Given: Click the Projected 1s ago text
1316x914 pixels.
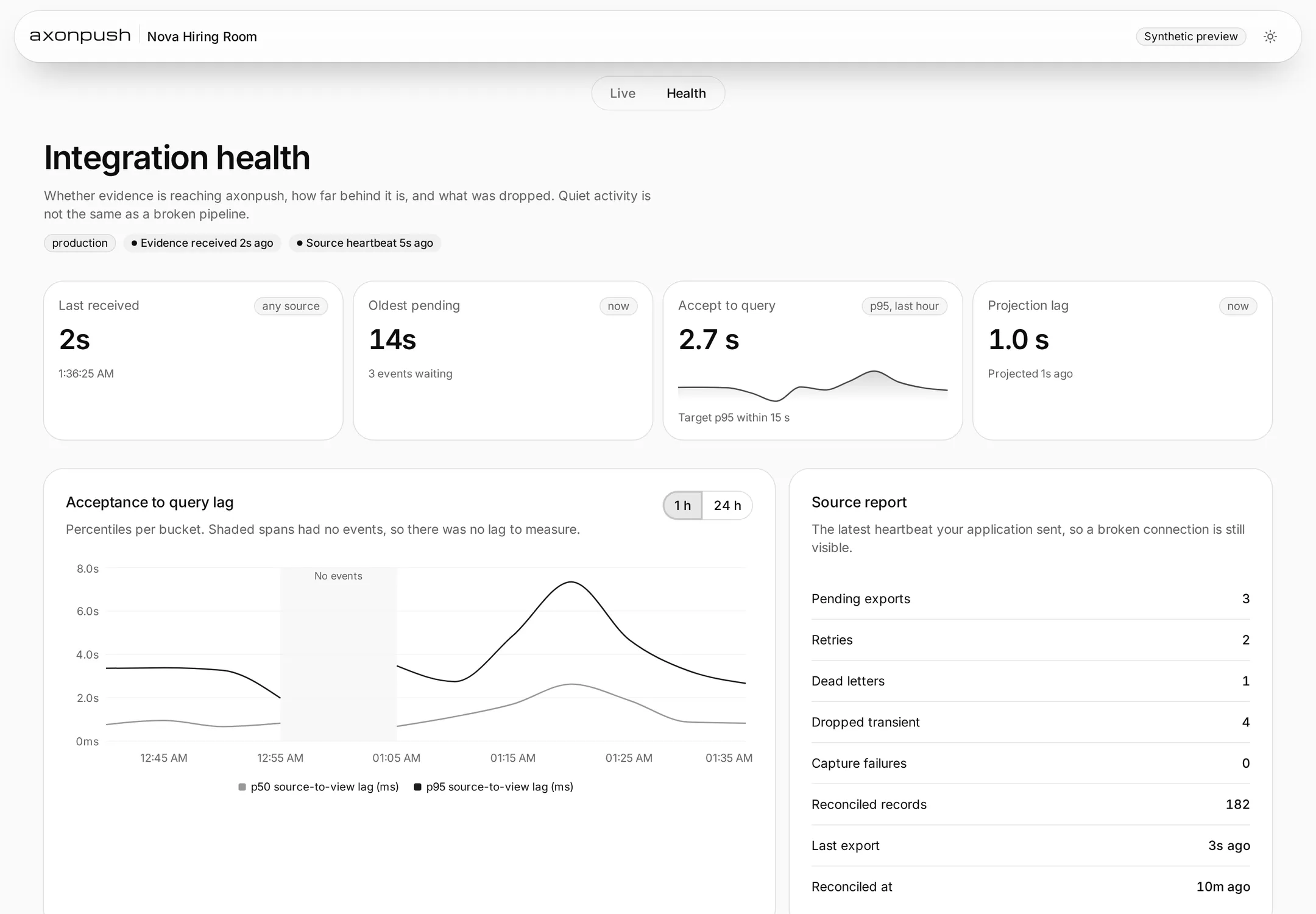Looking at the screenshot, I should 1030,374.
